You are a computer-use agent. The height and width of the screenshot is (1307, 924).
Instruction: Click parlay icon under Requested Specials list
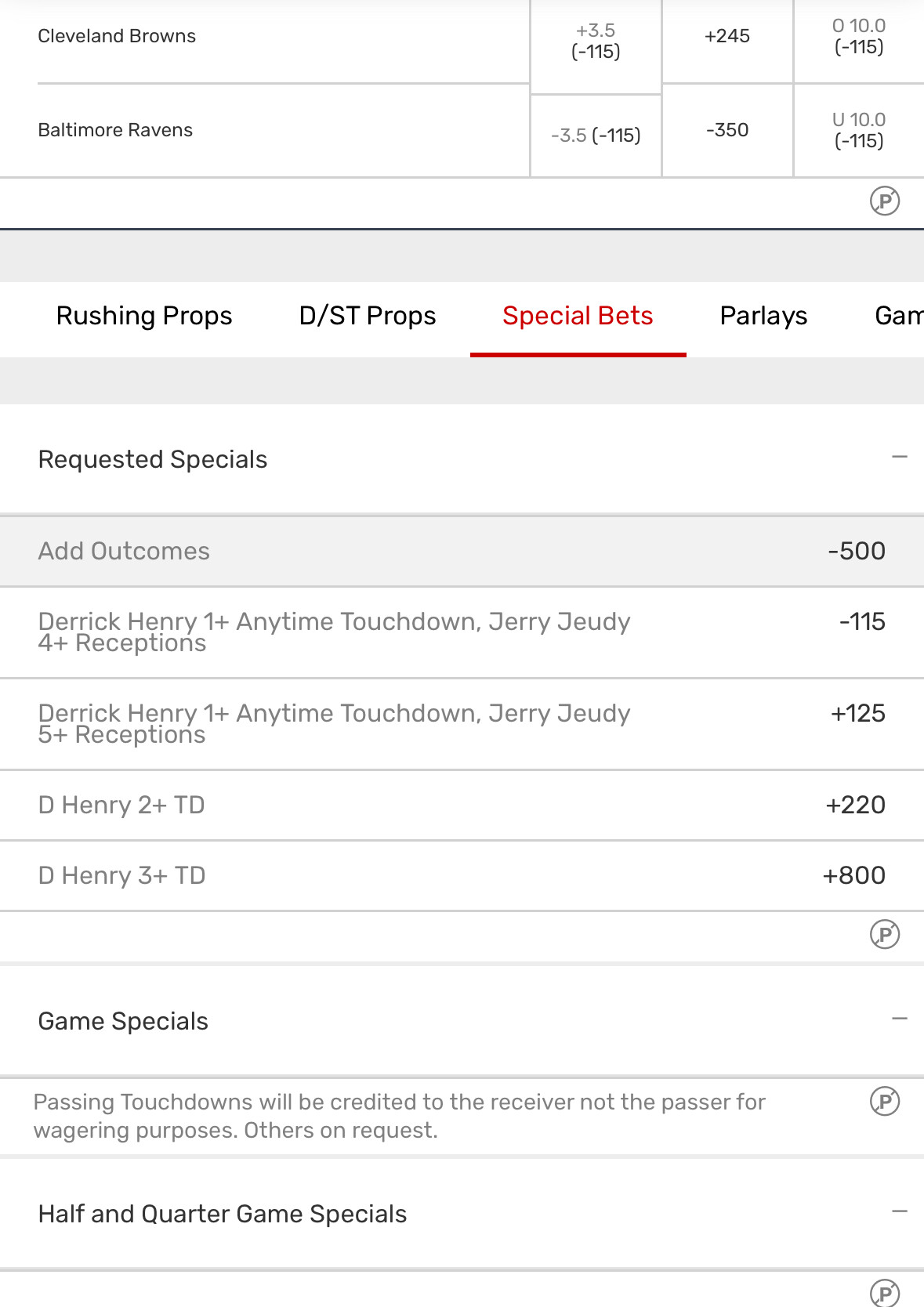coord(884,934)
